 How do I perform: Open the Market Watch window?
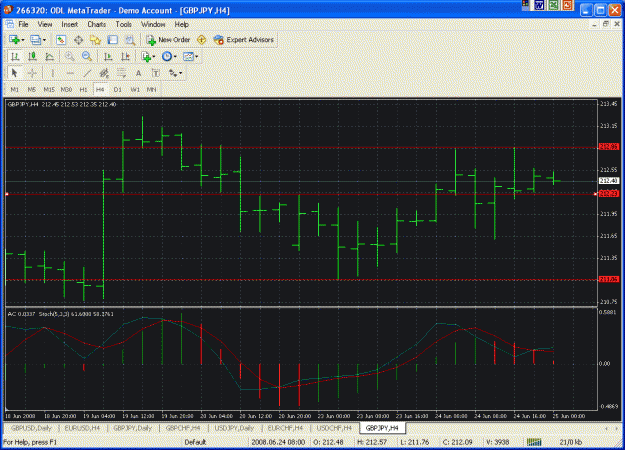click(61, 40)
